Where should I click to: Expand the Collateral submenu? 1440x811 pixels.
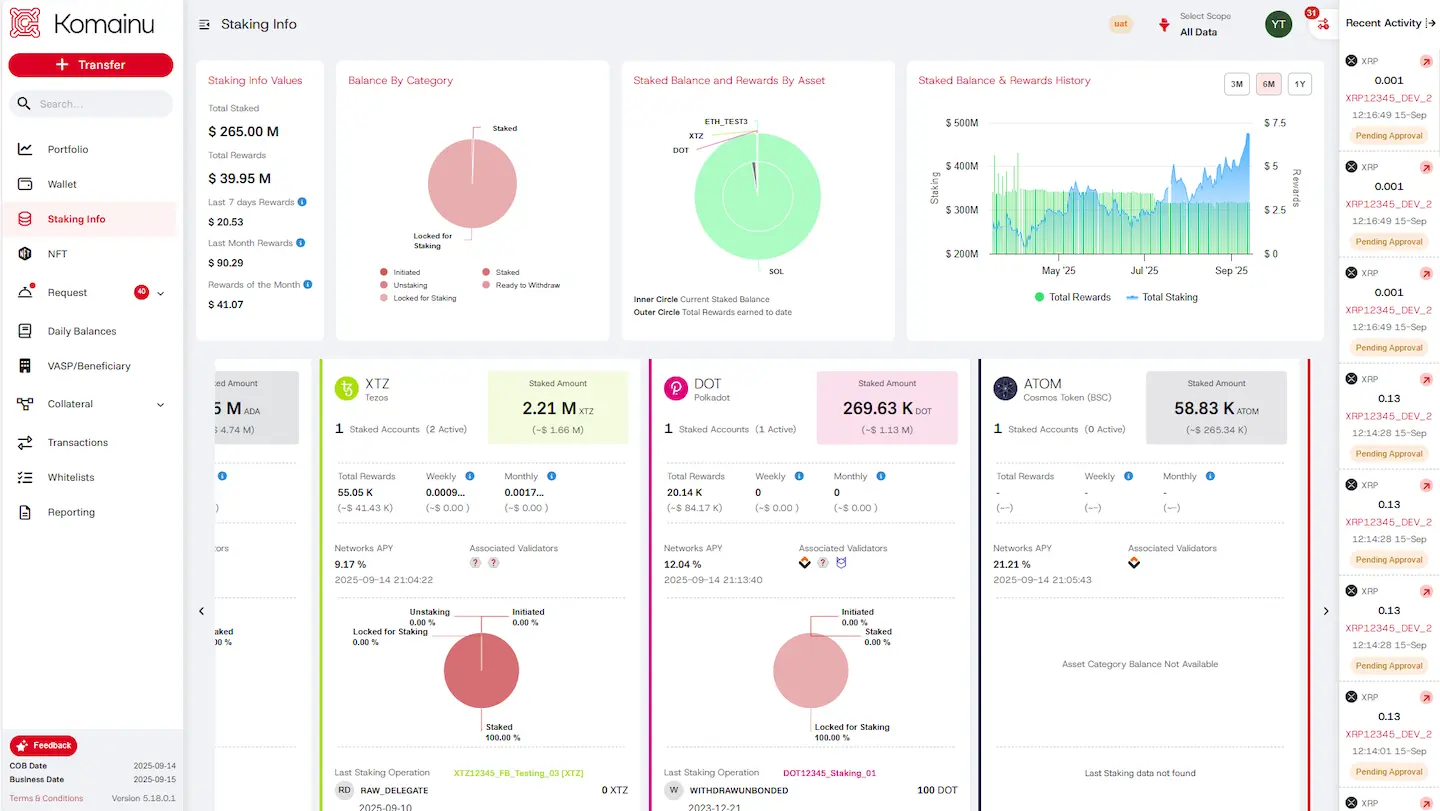(x=161, y=404)
